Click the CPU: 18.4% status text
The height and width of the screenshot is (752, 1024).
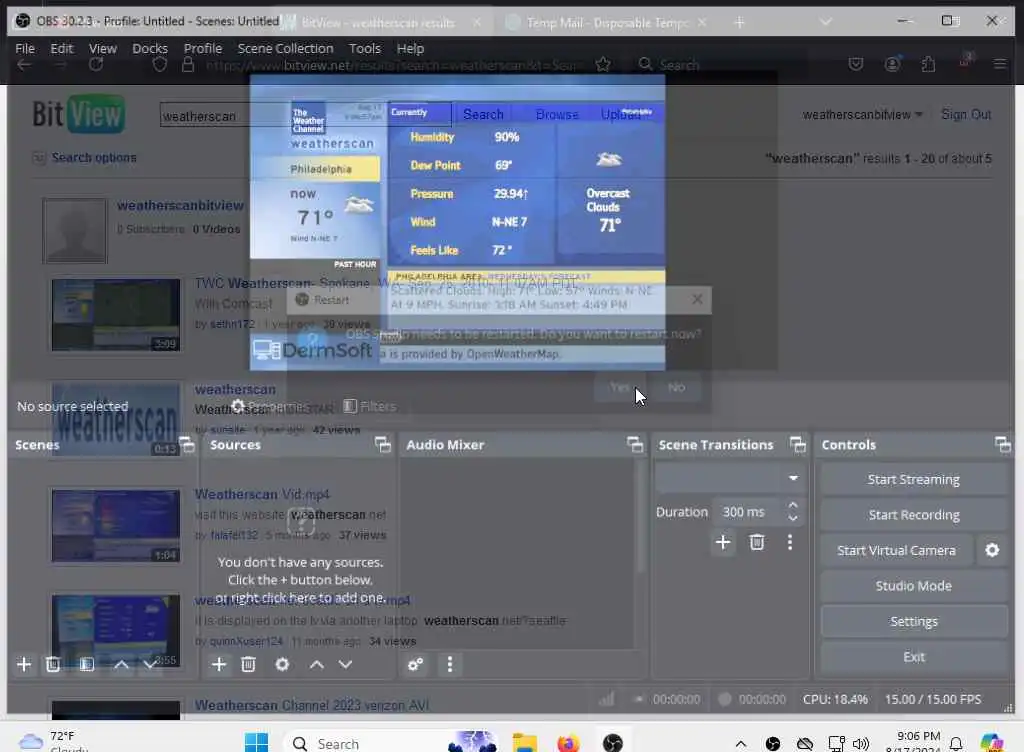pyautogui.click(x=835, y=699)
